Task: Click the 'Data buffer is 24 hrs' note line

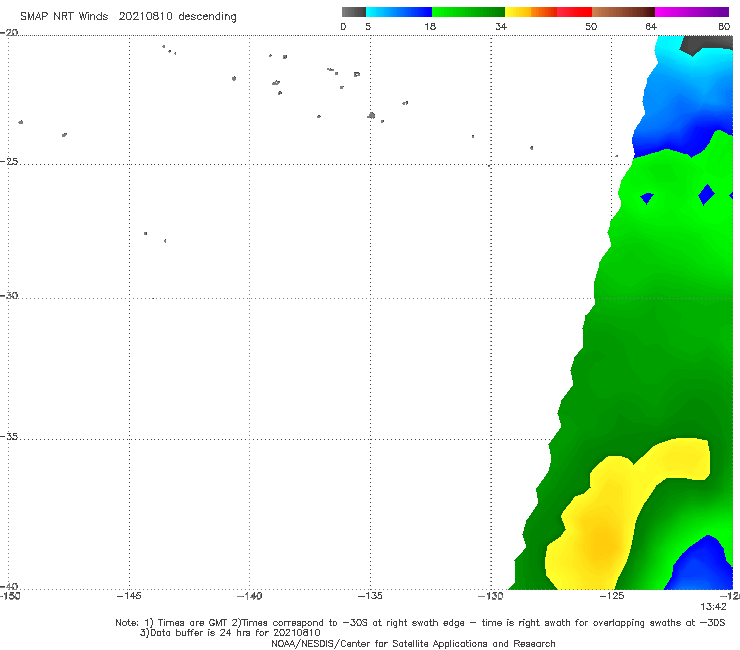Action: [x=230, y=633]
